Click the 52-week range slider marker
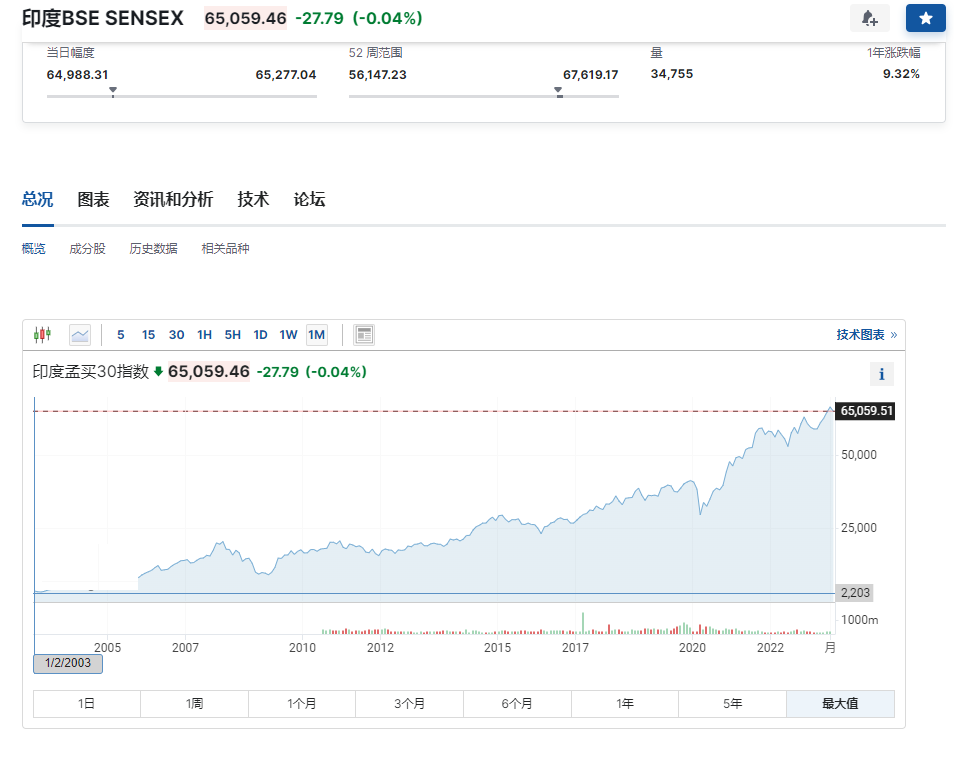The width and height of the screenshot is (954, 758). point(559,92)
